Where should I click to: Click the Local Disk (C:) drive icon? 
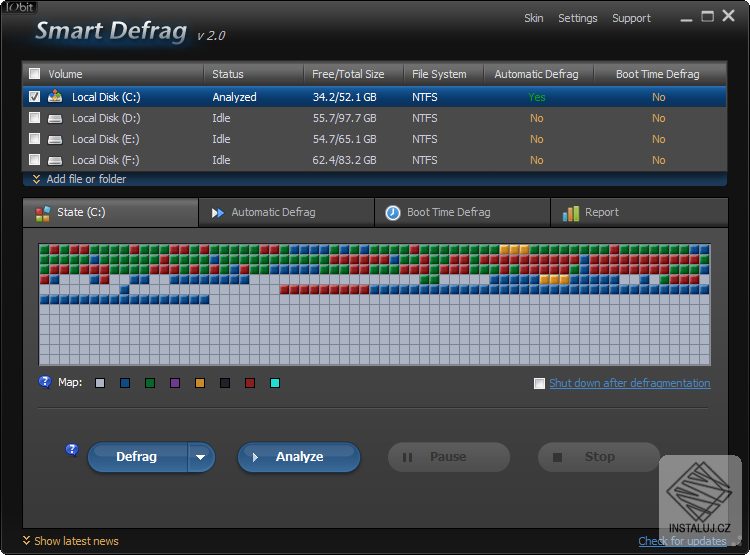click(x=55, y=97)
